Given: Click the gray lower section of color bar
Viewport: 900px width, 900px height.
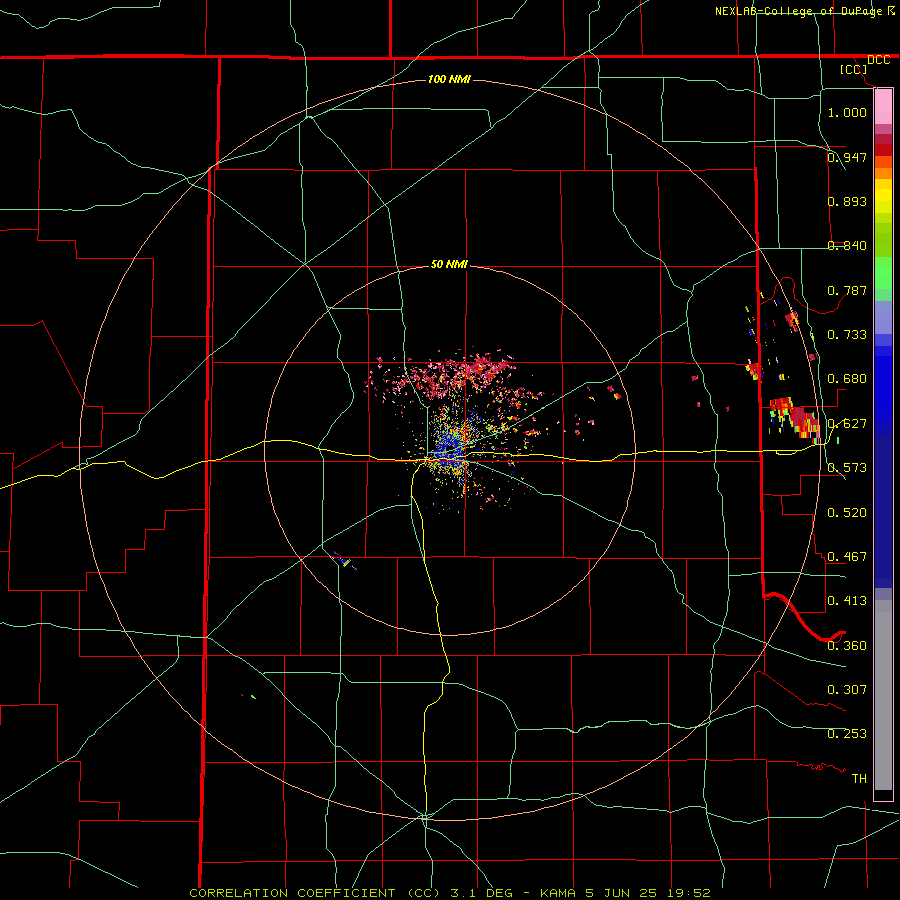Looking at the screenshot, I should 883,695.
